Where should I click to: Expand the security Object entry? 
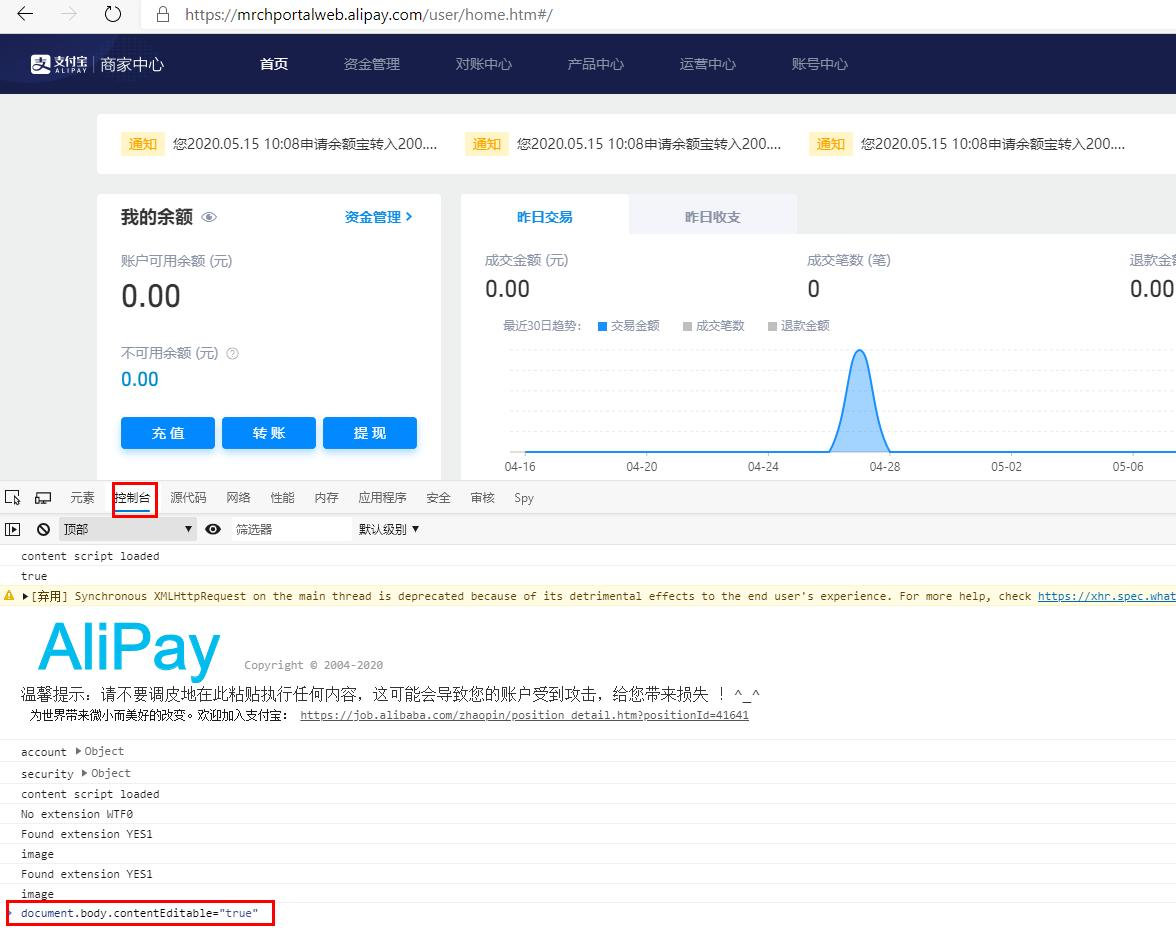(85, 772)
